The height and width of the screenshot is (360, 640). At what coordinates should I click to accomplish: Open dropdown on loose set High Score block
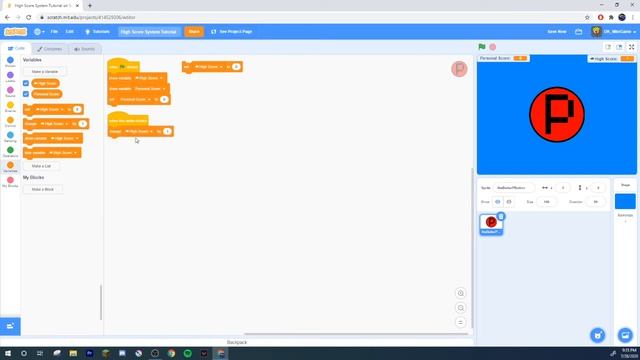coord(208,67)
